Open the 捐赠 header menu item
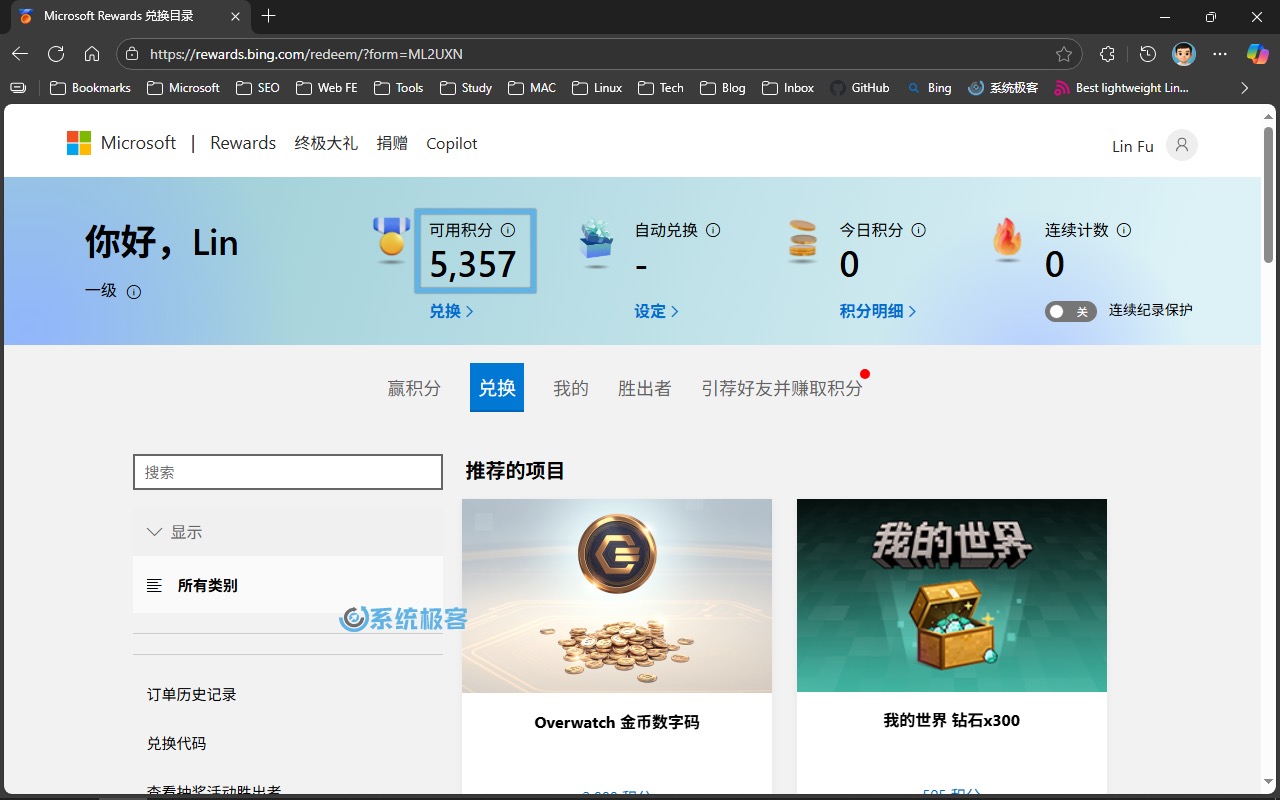 click(392, 143)
